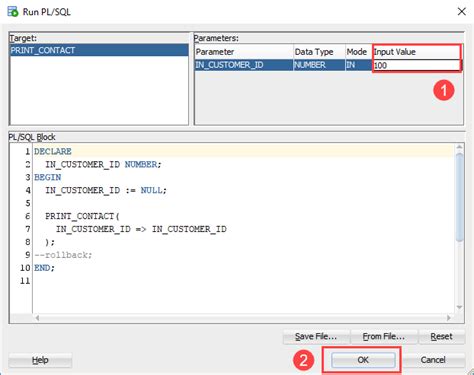Click the vertical scrollbar down arrow
Image resolution: width=474 pixels, height=375 pixels.
point(459,307)
